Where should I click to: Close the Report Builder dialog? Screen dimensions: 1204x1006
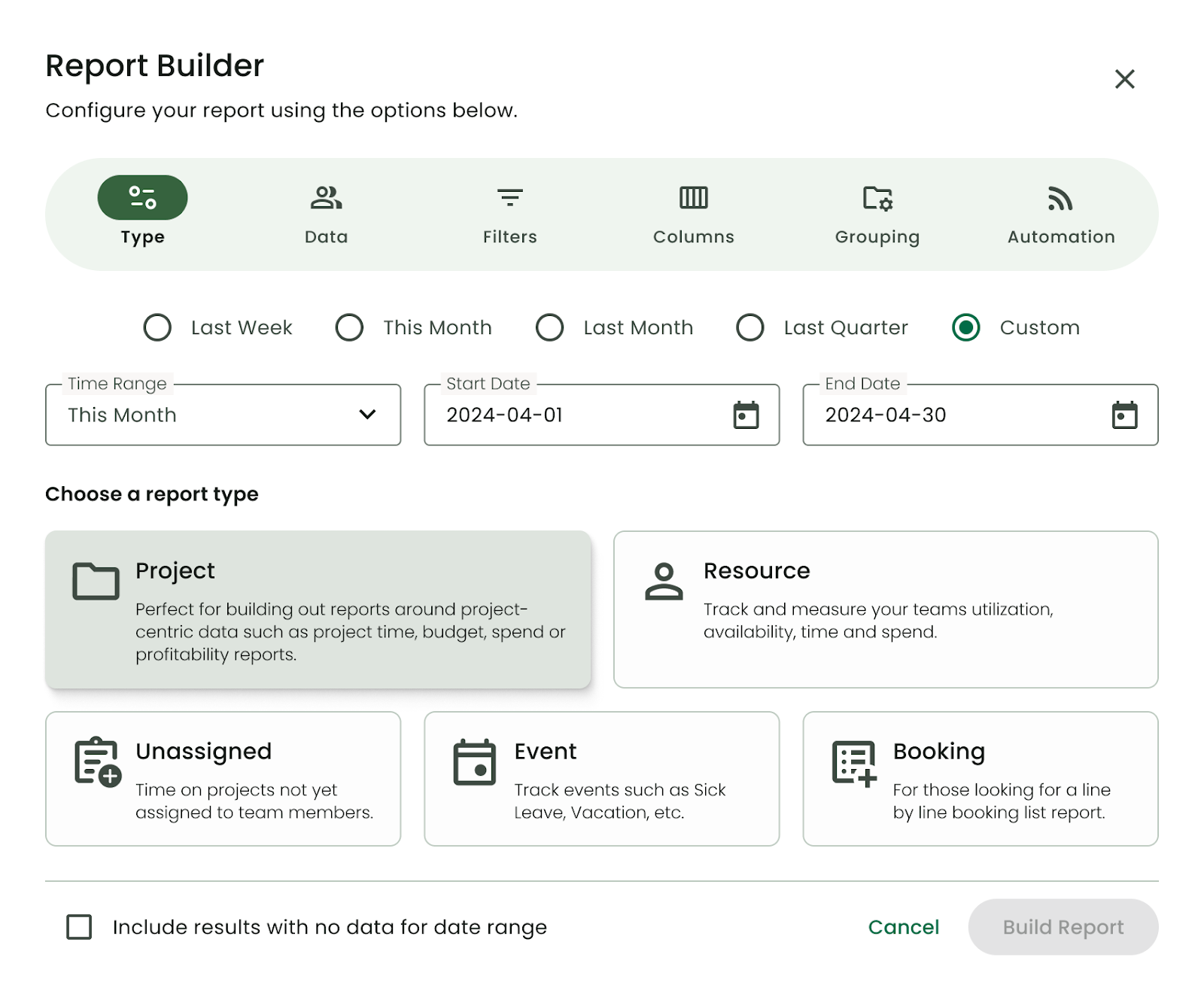click(x=1124, y=79)
